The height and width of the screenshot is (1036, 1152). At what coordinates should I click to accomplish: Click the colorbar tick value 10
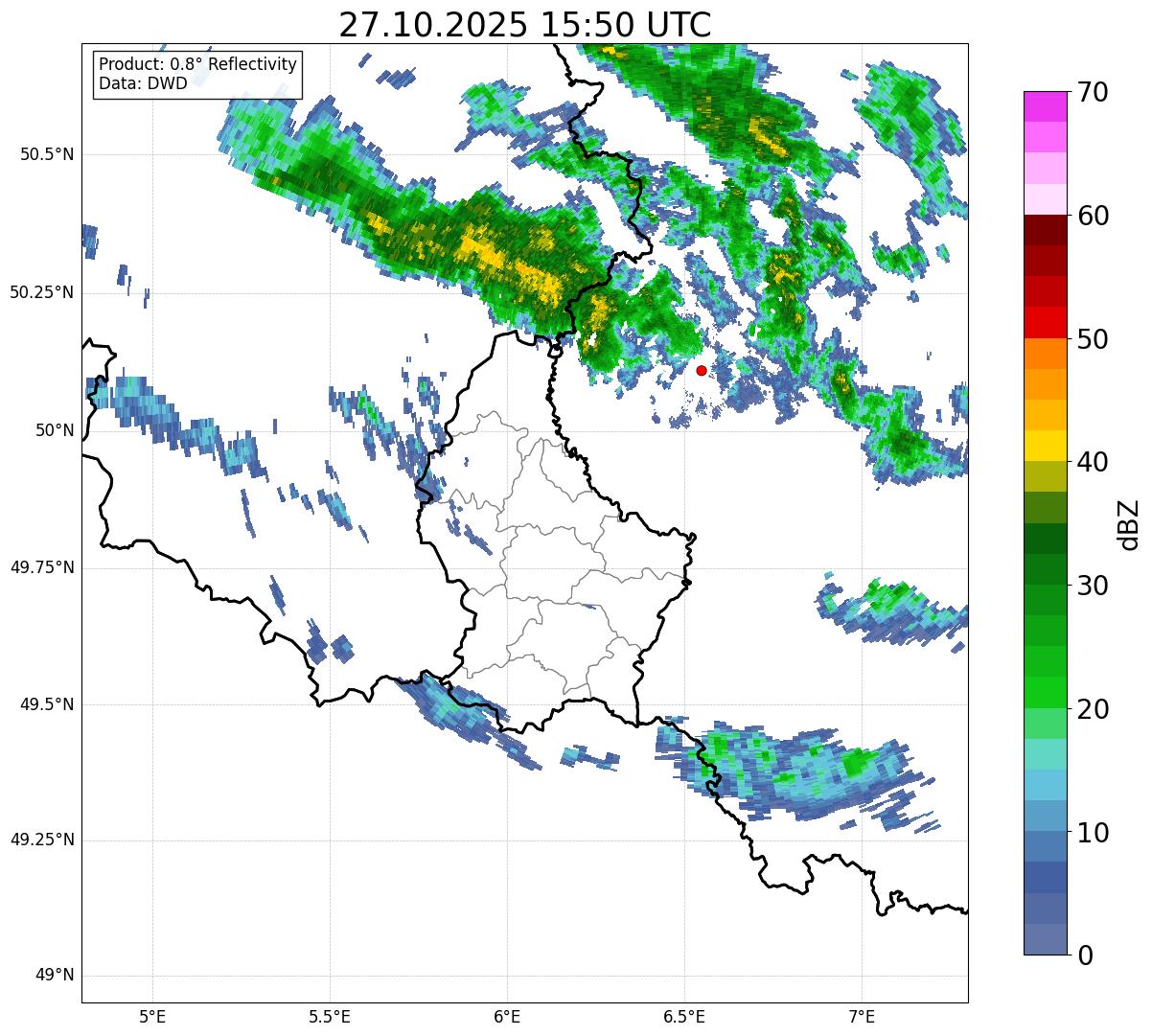point(1094,832)
